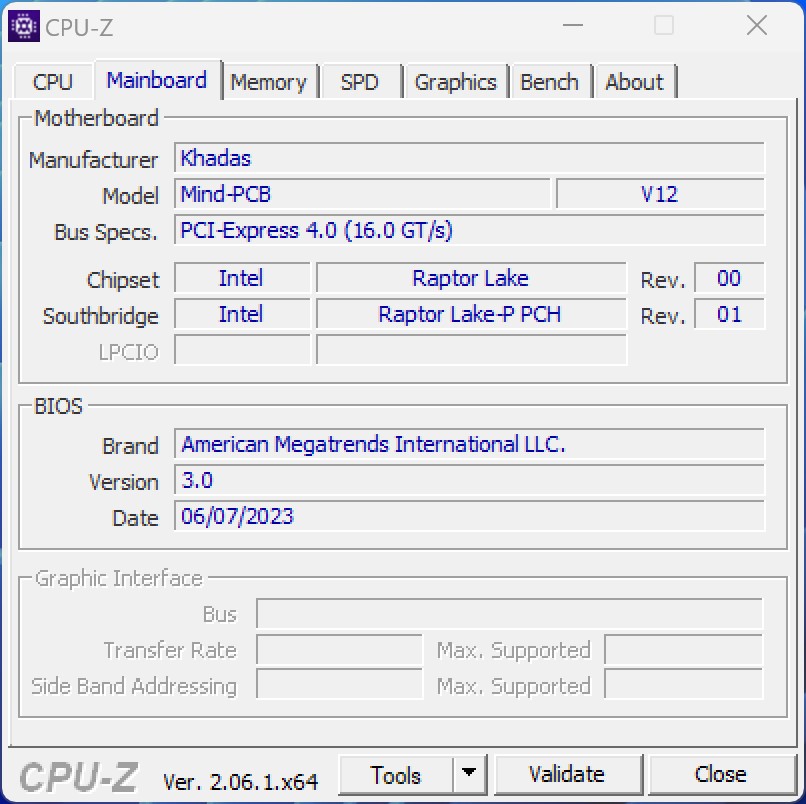Go to the Graphics tab

click(456, 82)
